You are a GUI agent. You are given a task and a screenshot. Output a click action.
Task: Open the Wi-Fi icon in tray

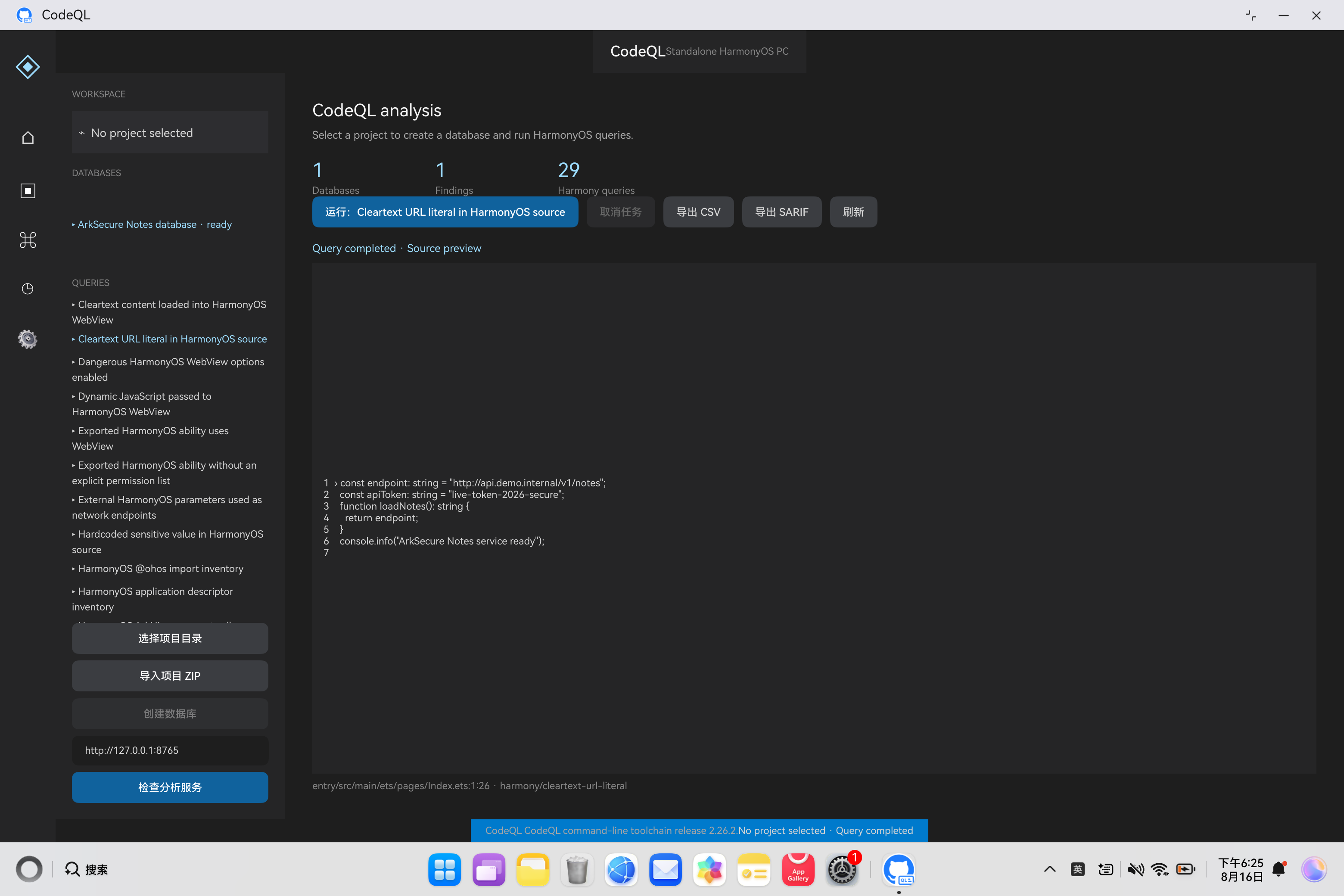1160,869
